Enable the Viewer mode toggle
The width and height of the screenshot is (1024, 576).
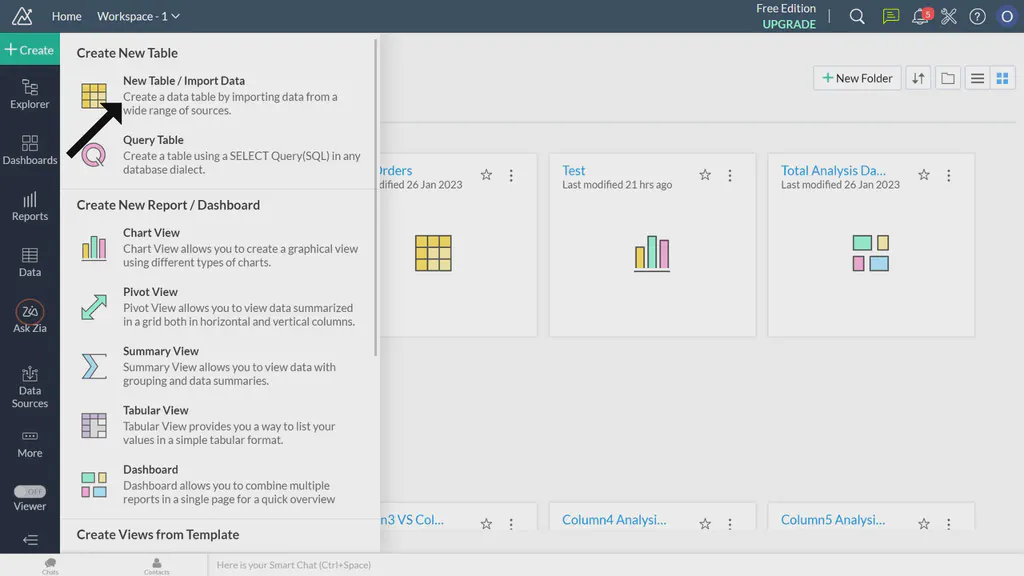[x=31, y=491]
